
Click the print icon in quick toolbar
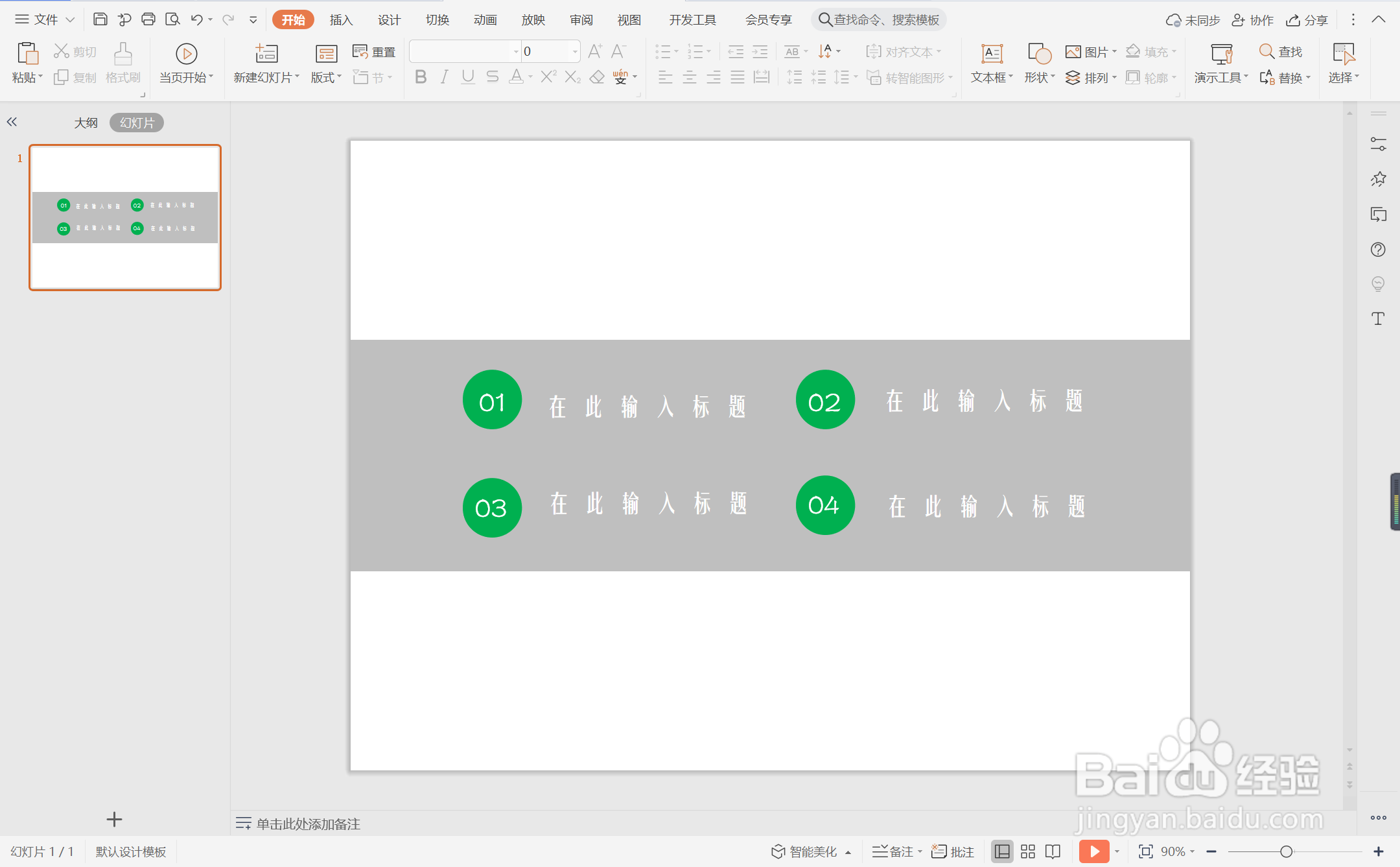(x=148, y=19)
